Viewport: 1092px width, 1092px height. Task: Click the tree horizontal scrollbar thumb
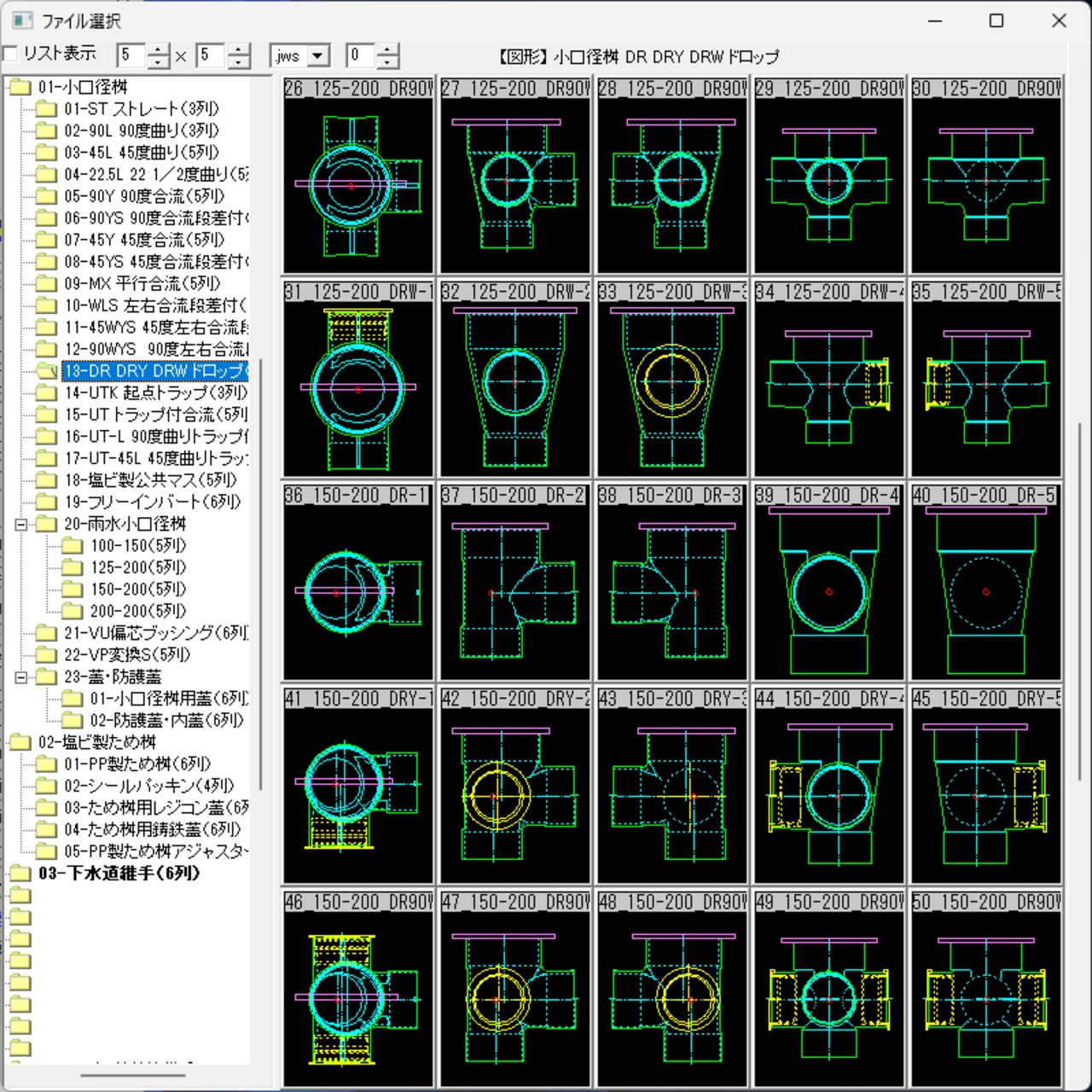tap(133, 1075)
